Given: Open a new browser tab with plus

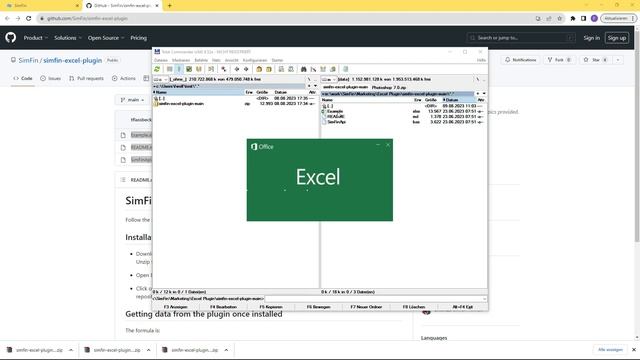Looking at the screenshot, I should pyautogui.click(x=169, y=6).
